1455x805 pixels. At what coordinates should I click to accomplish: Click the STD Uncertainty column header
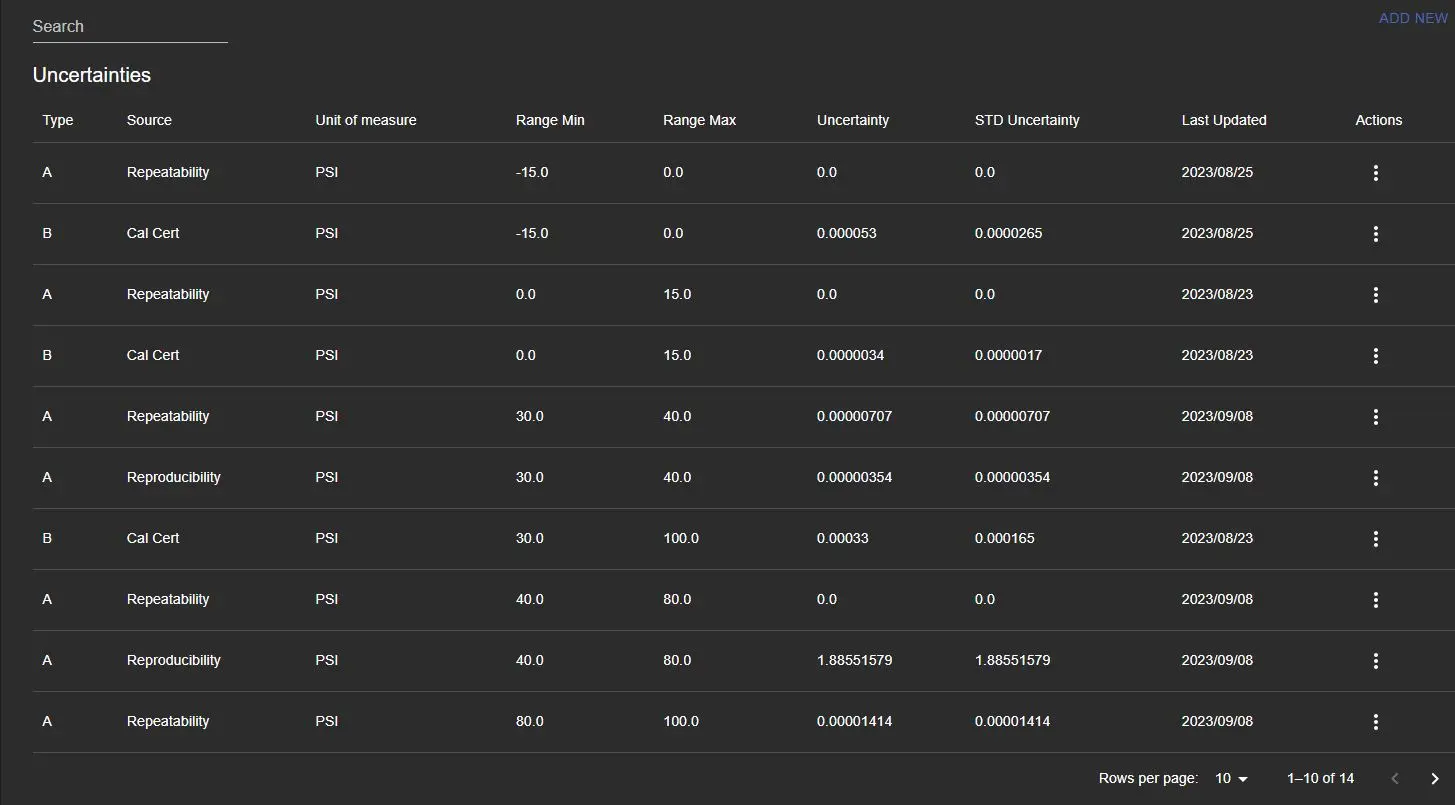(x=1027, y=120)
